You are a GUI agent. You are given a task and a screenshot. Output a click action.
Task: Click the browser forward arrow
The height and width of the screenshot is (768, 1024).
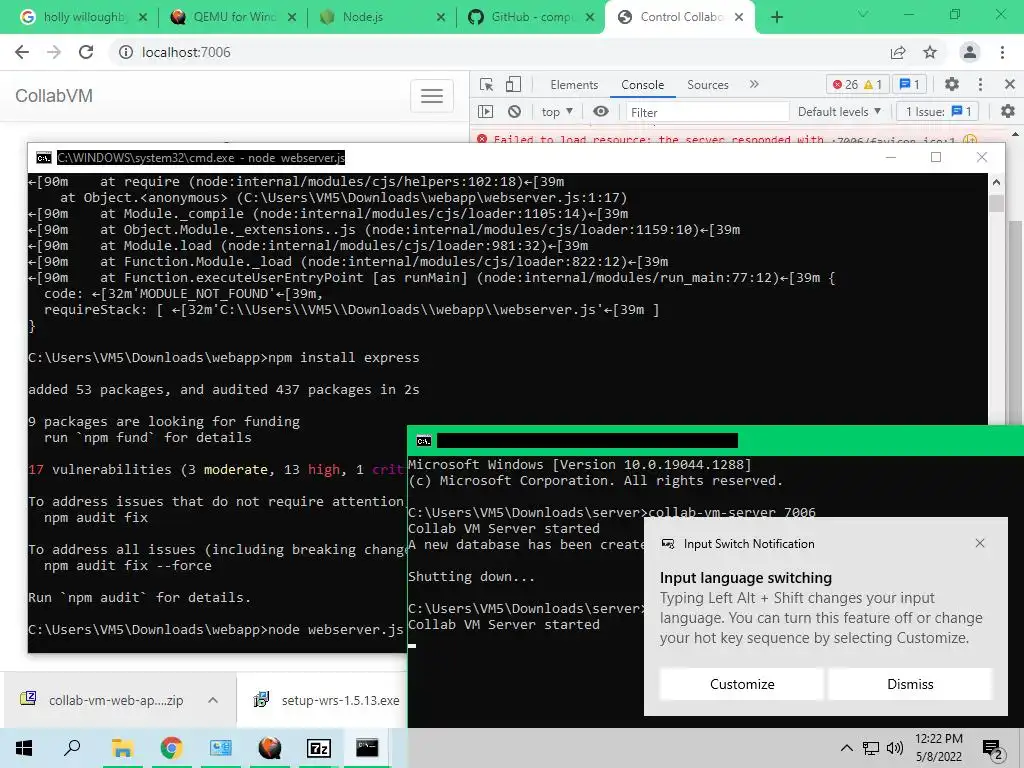[x=54, y=52]
